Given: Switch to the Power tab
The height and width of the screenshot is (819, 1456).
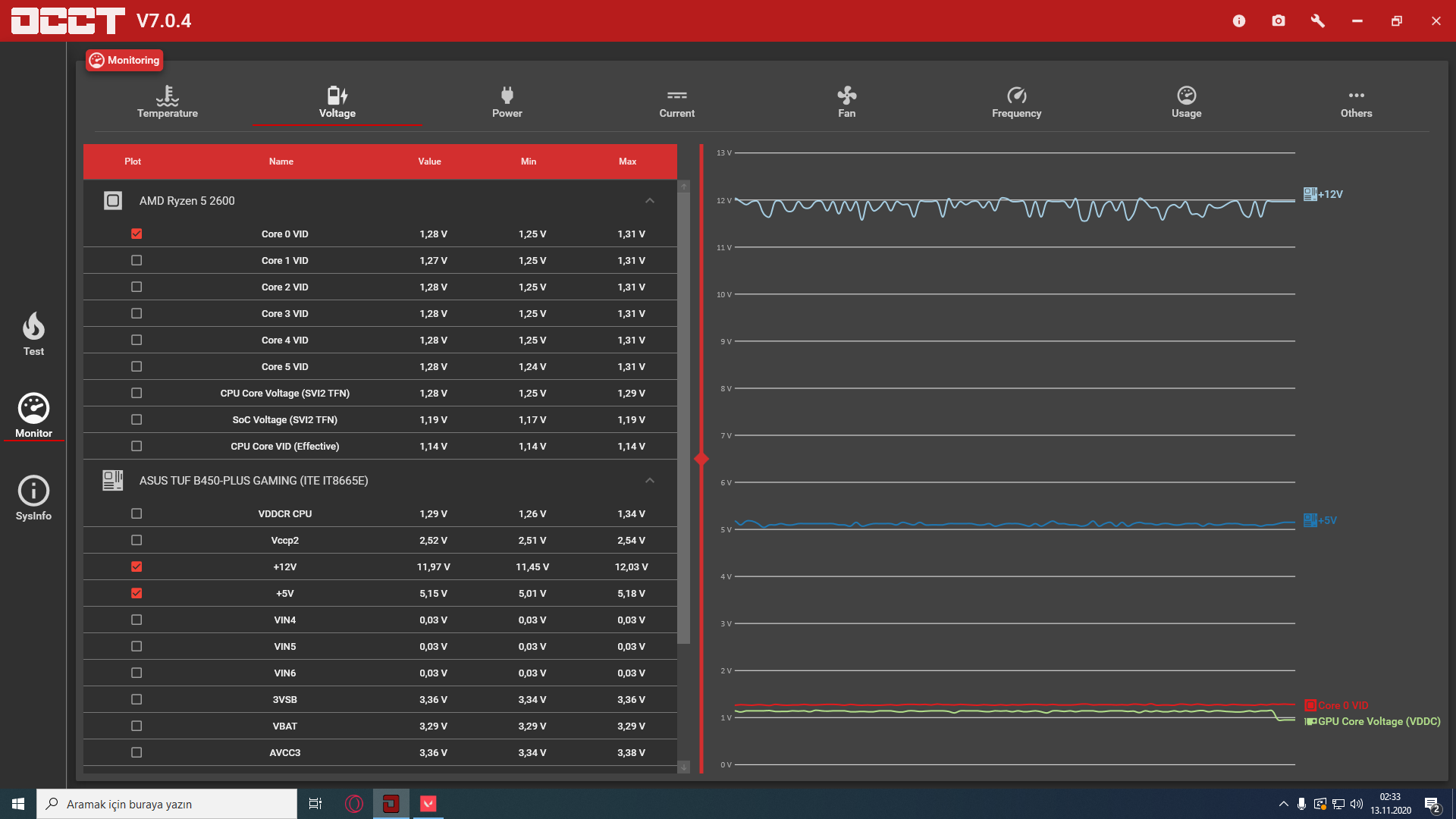Looking at the screenshot, I should point(507,102).
